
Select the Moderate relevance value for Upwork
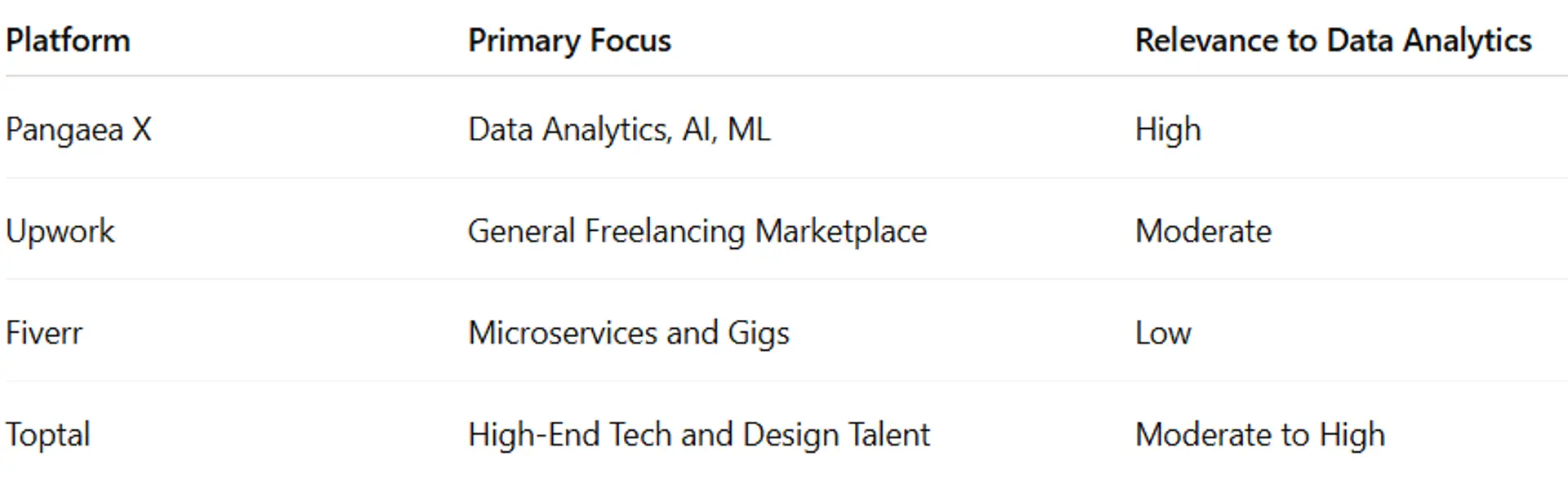tap(1203, 232)
